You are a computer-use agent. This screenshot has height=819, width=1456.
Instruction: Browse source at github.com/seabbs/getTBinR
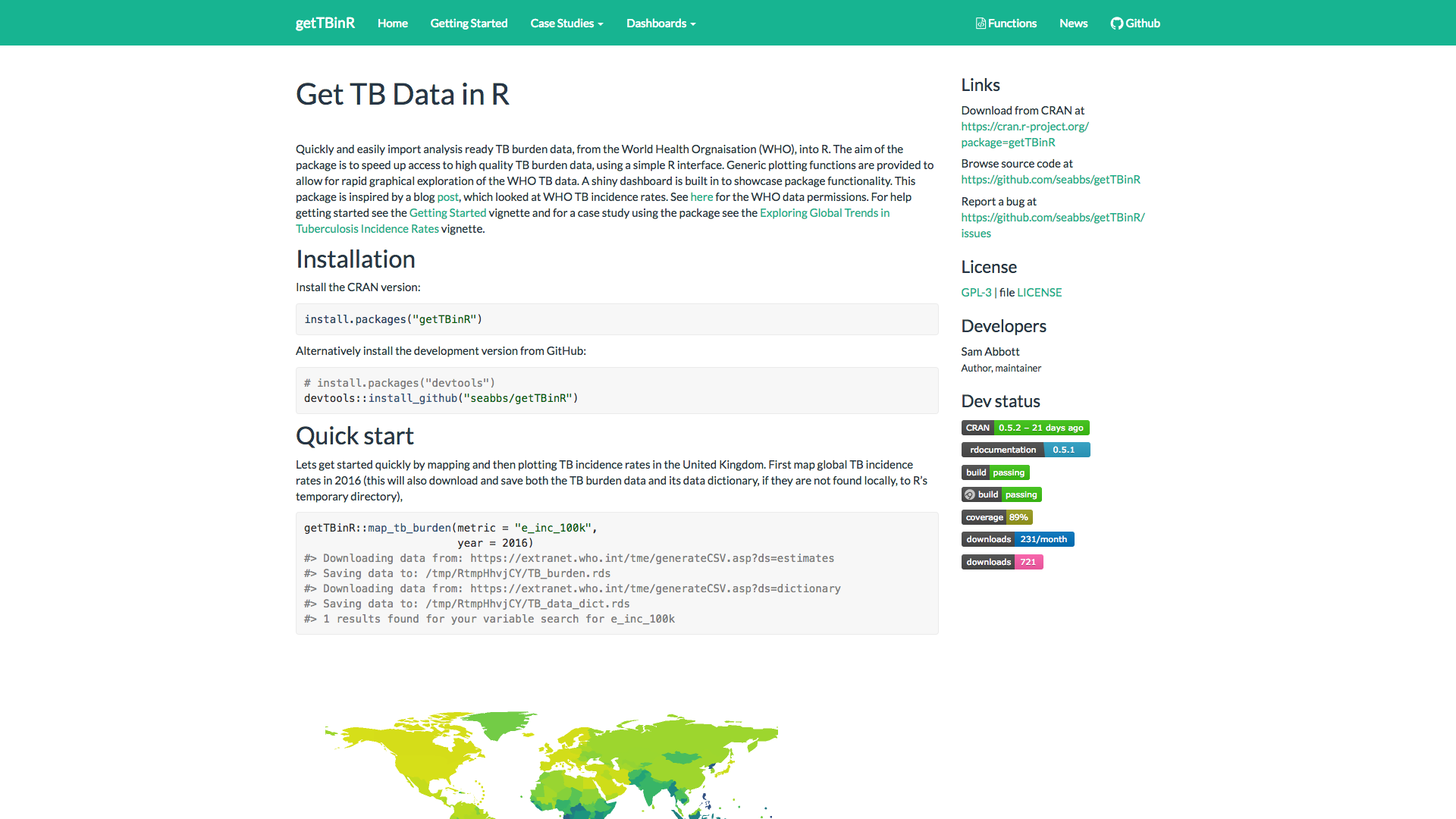coord(1051,180)
